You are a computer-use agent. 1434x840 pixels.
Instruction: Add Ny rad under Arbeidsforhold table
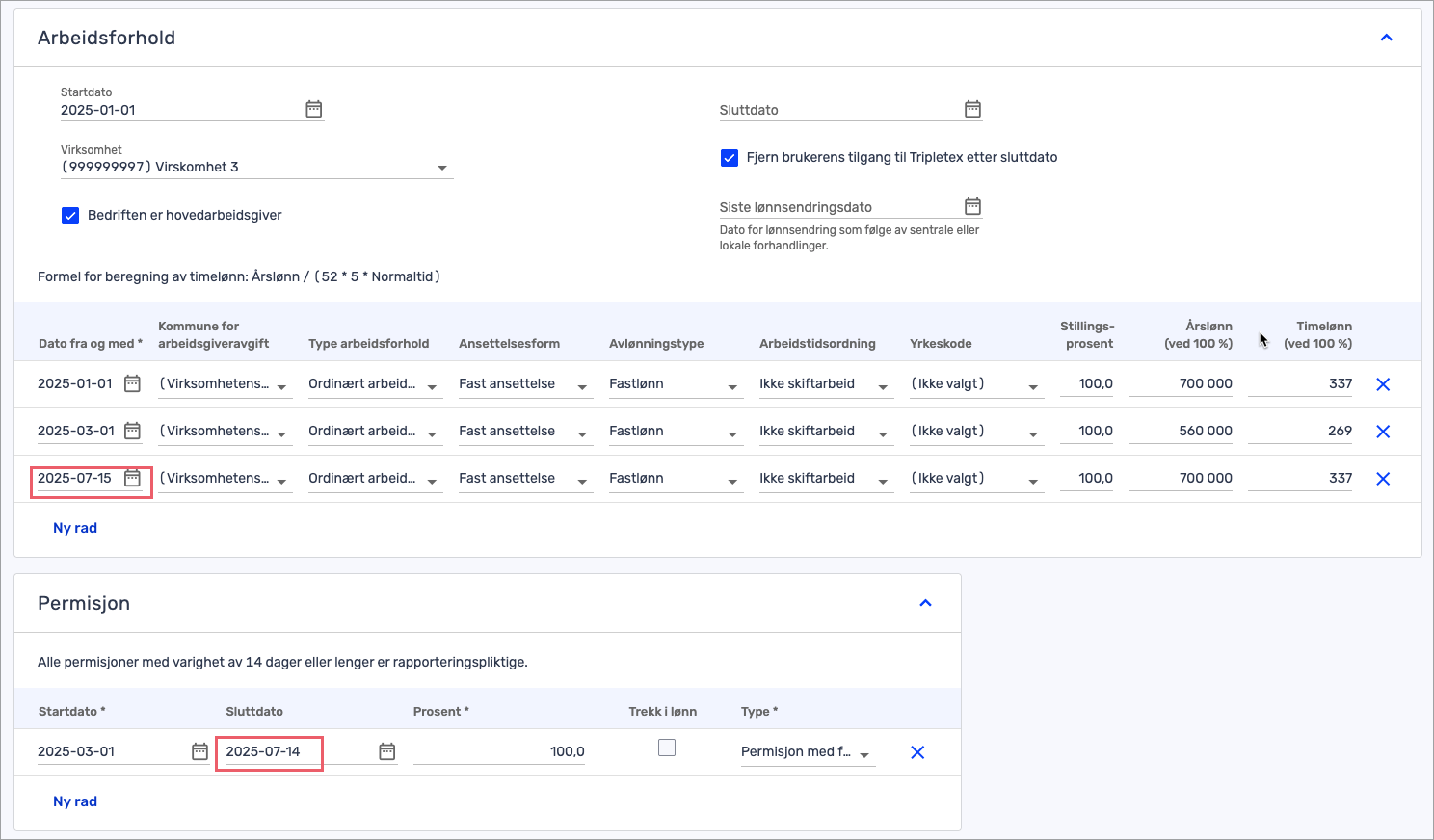75,528
